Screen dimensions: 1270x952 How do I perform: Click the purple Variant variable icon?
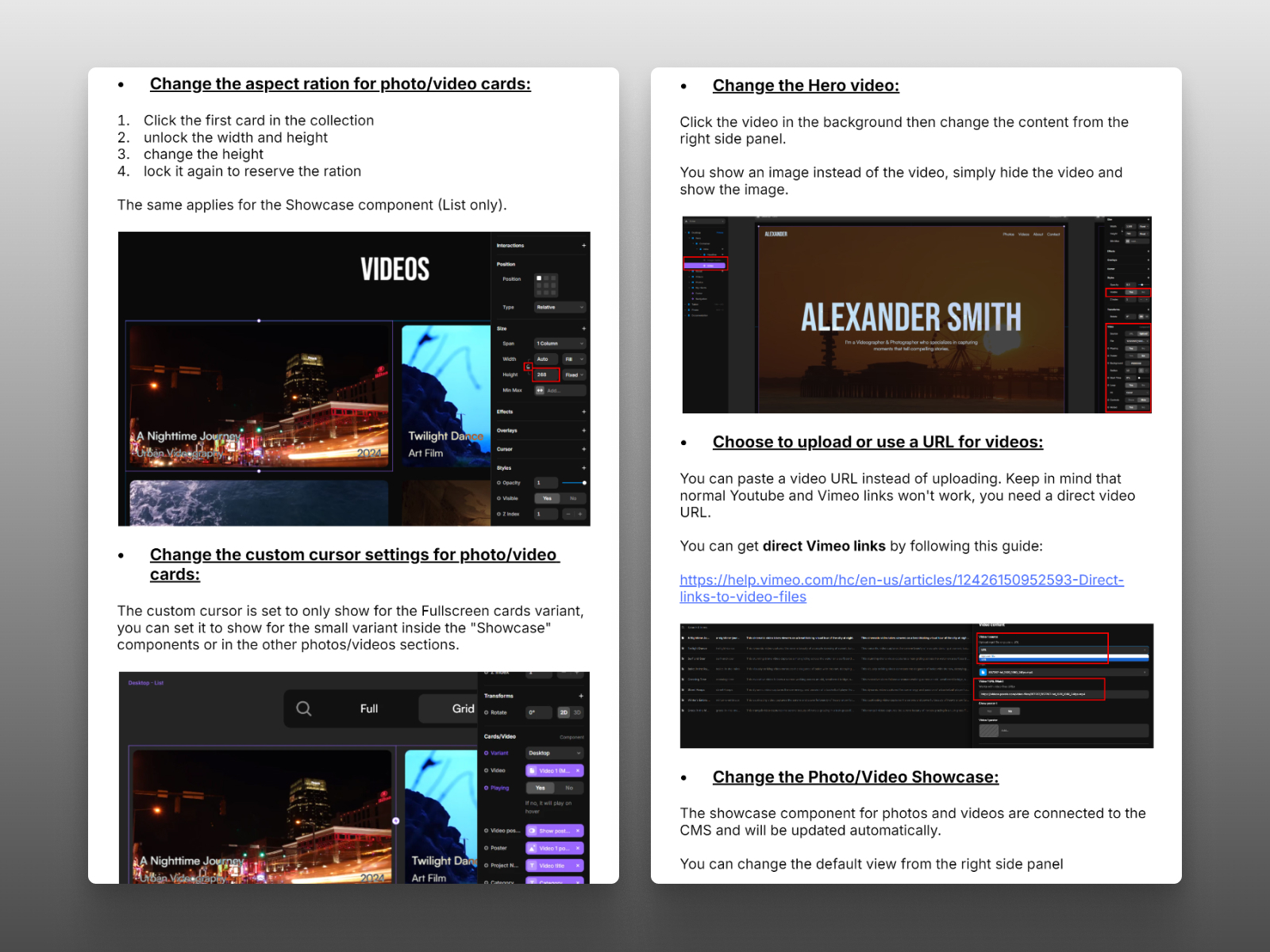click(x=487, y=753)
